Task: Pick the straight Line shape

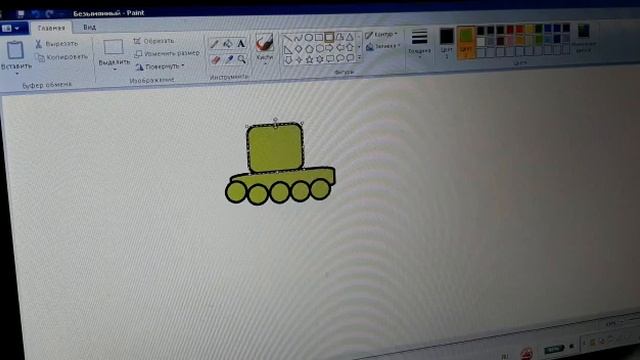Action: 288,38
